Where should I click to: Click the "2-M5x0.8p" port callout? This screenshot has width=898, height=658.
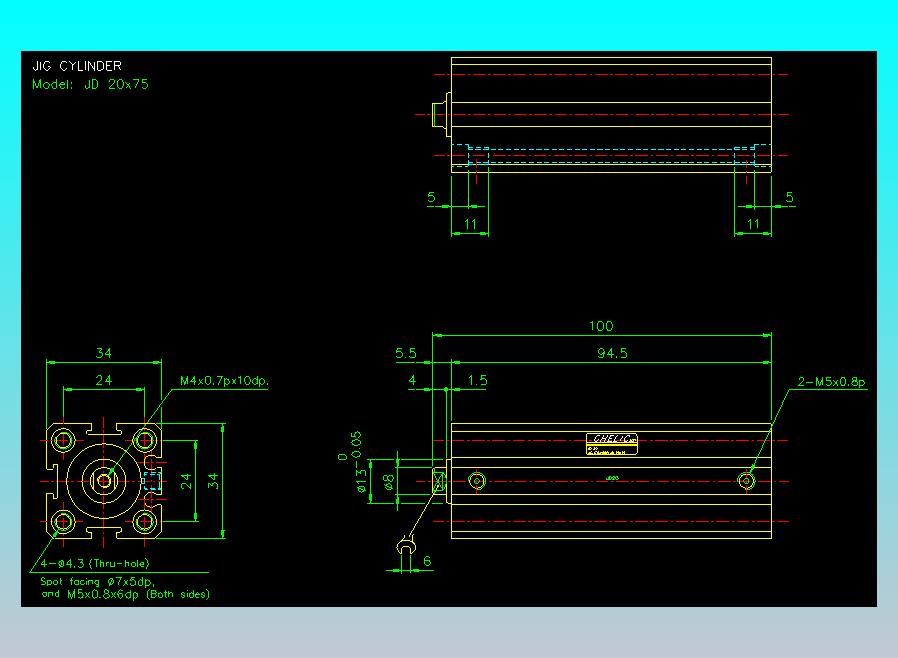tap(832, 381)
